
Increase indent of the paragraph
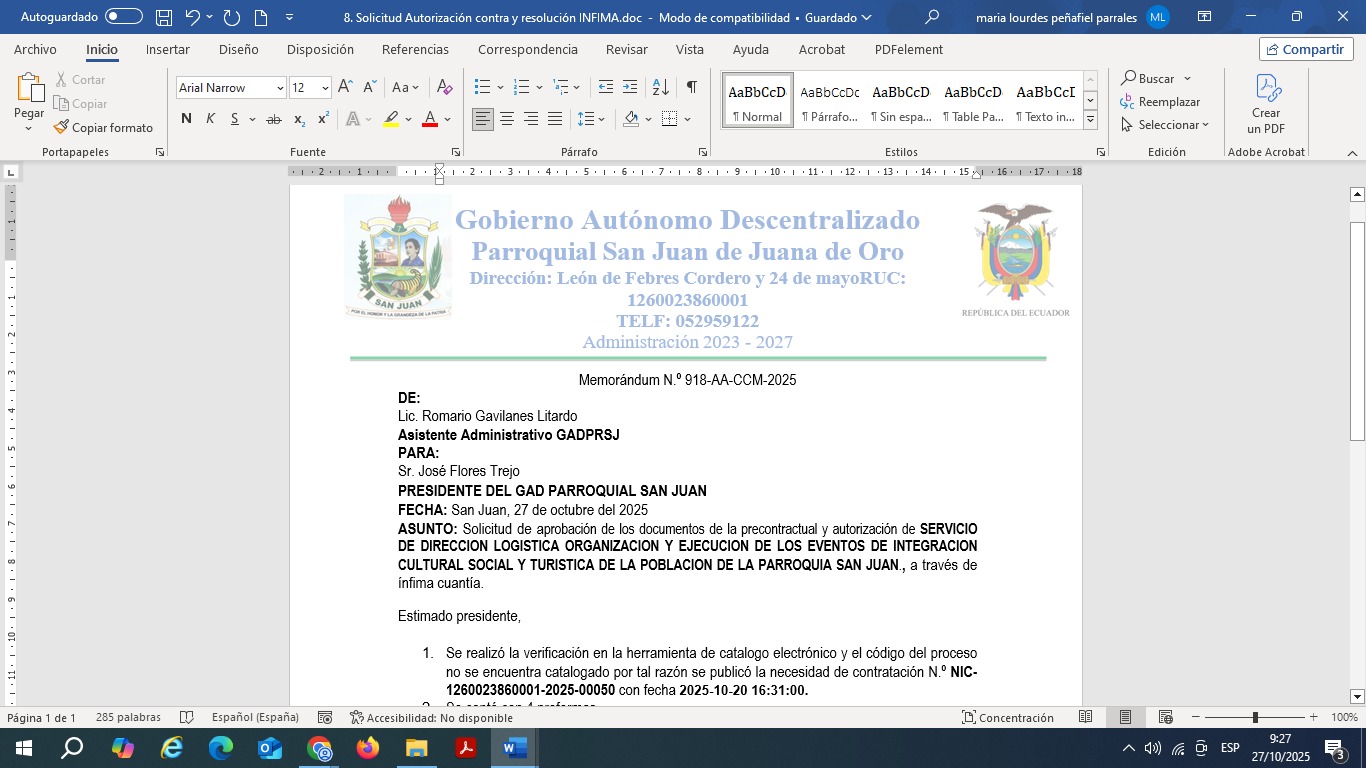(630, 88)
